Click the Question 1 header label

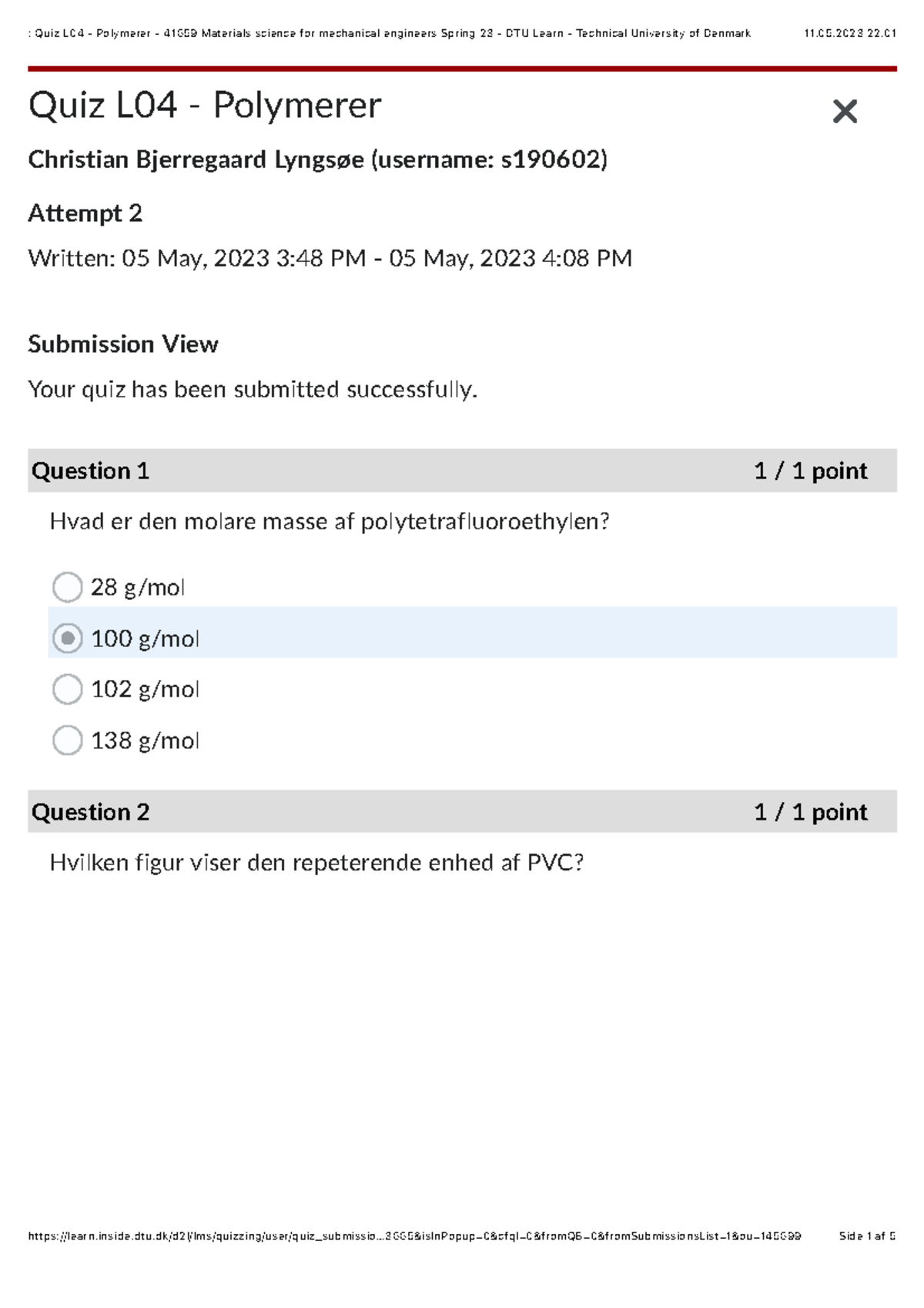(x=90, y=471)
